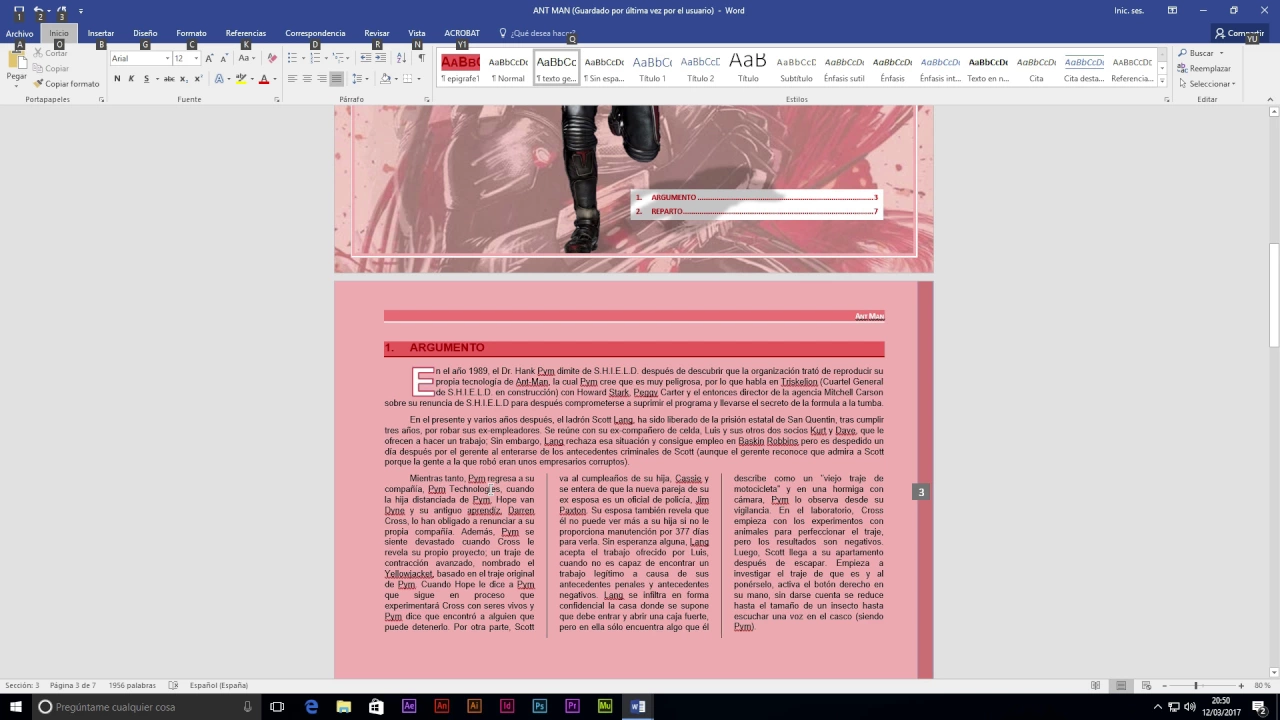Switch to the Insertar tab

click(x=101, y=33)
